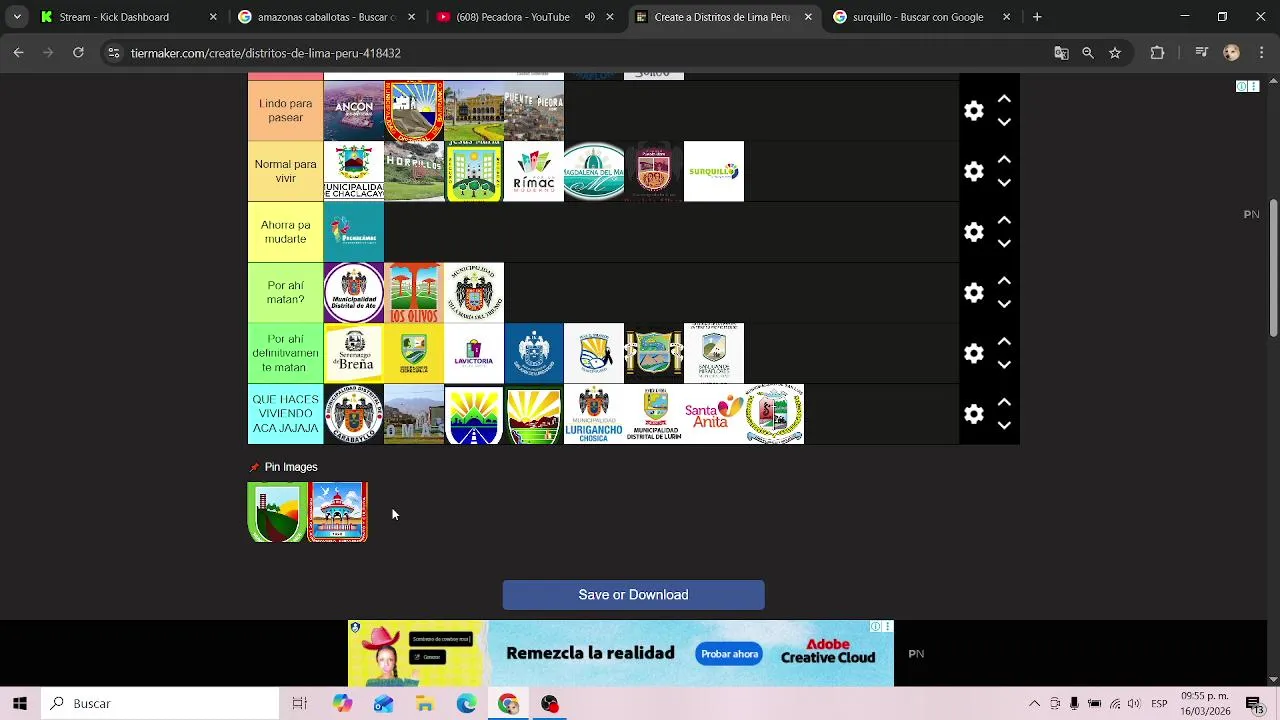Screen dimensions: 1280x720
Task: Open zoom level icon in address bar
Action: point(1088,53)
